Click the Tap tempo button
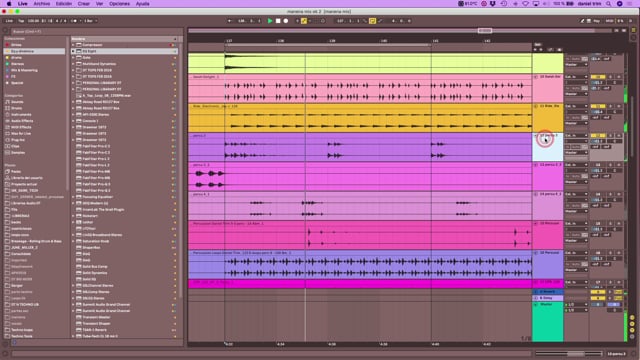The width and height of the screenshot is (640, 360). [21, 21]
